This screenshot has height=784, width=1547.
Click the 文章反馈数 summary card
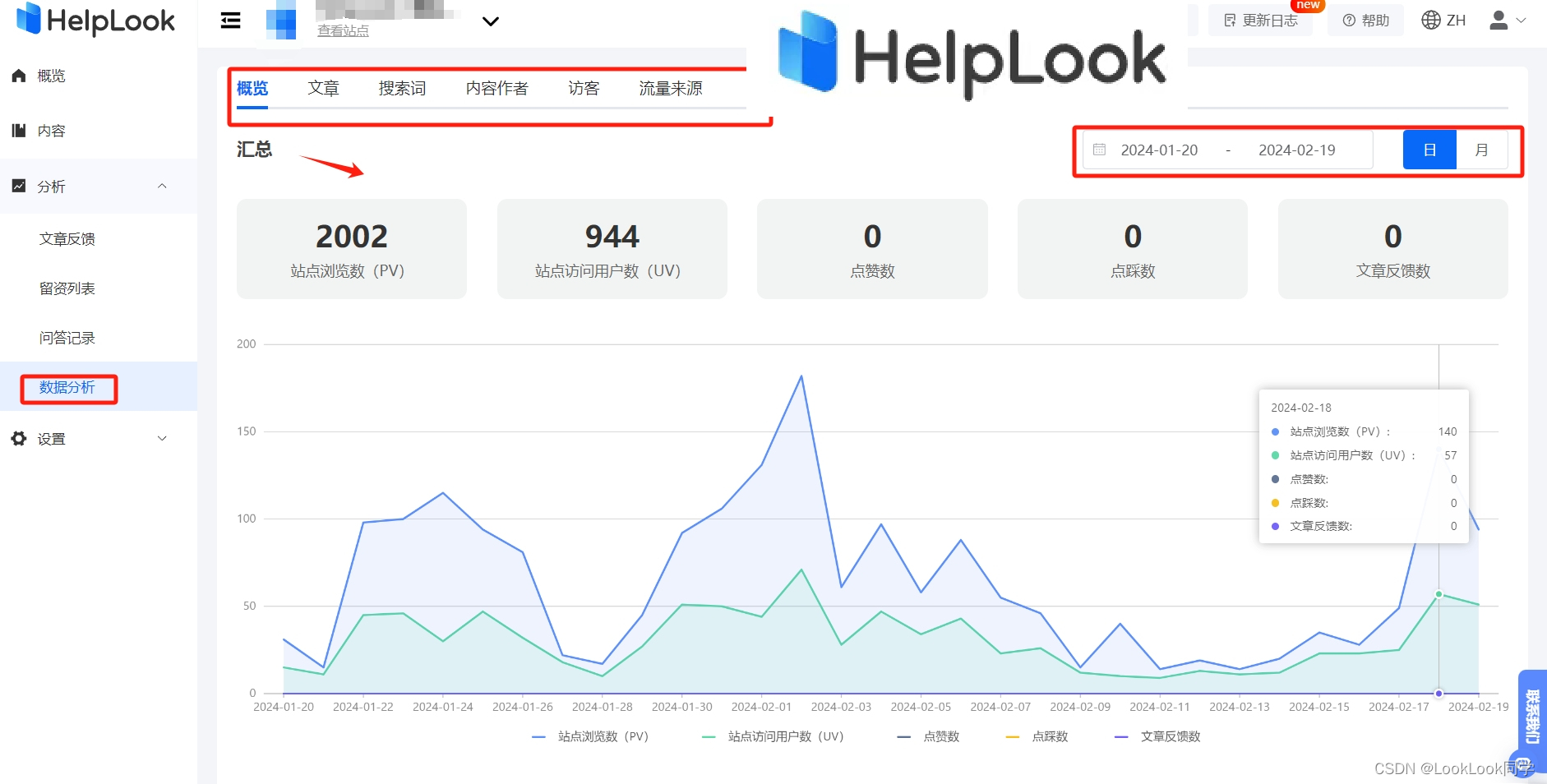tap(1393, 249)
